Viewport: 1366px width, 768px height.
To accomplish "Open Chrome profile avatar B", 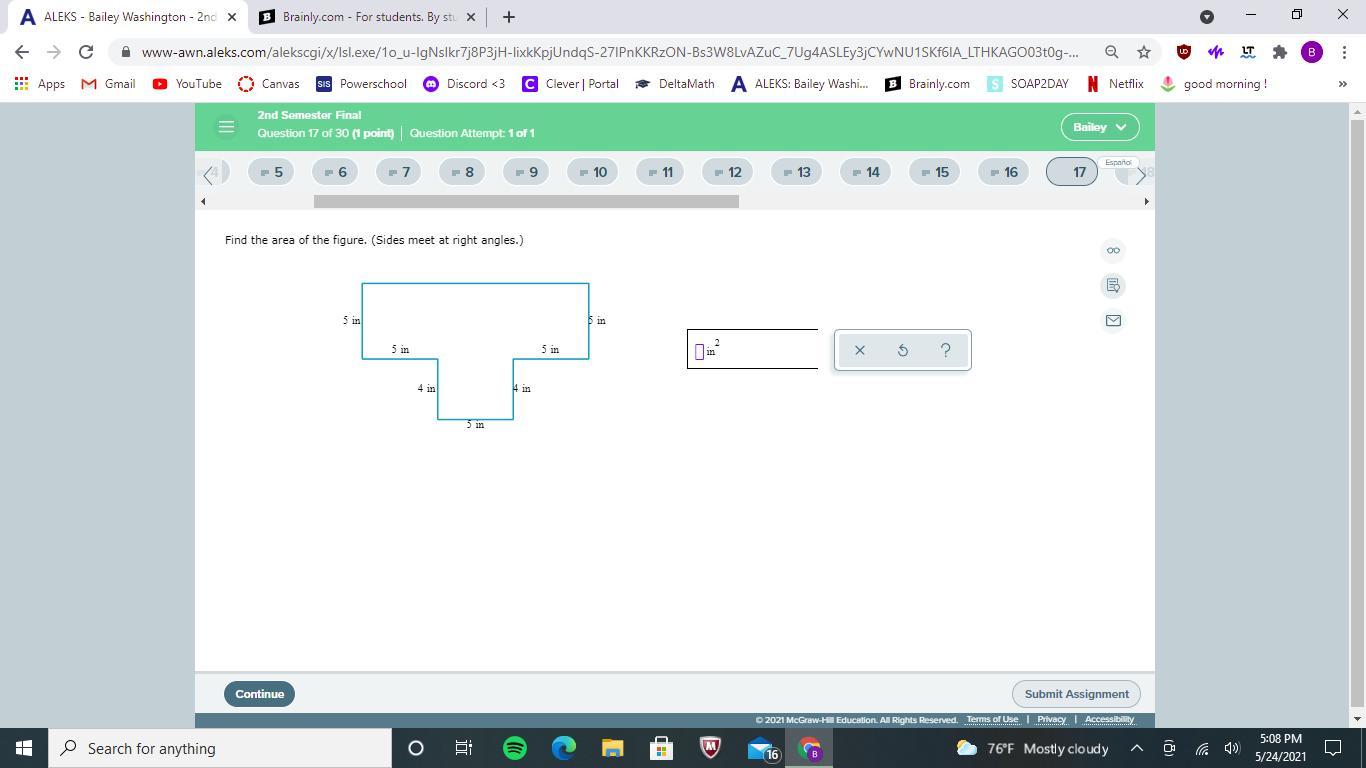I will [1312, 52].
